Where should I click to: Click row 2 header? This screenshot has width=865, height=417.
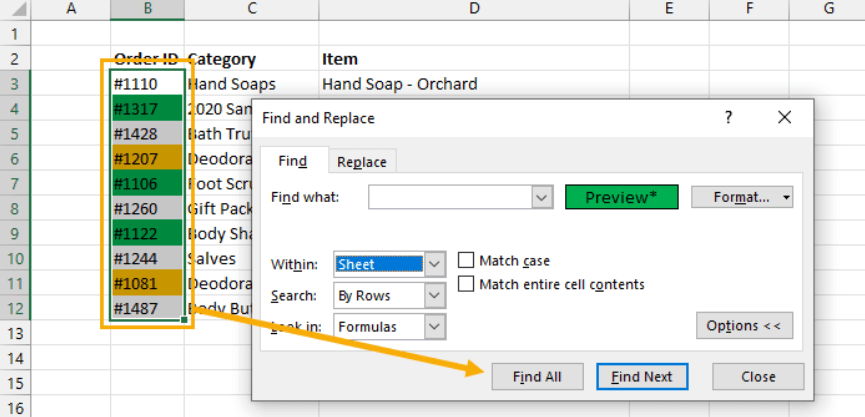pyautogui.click(x=16, y=59)
